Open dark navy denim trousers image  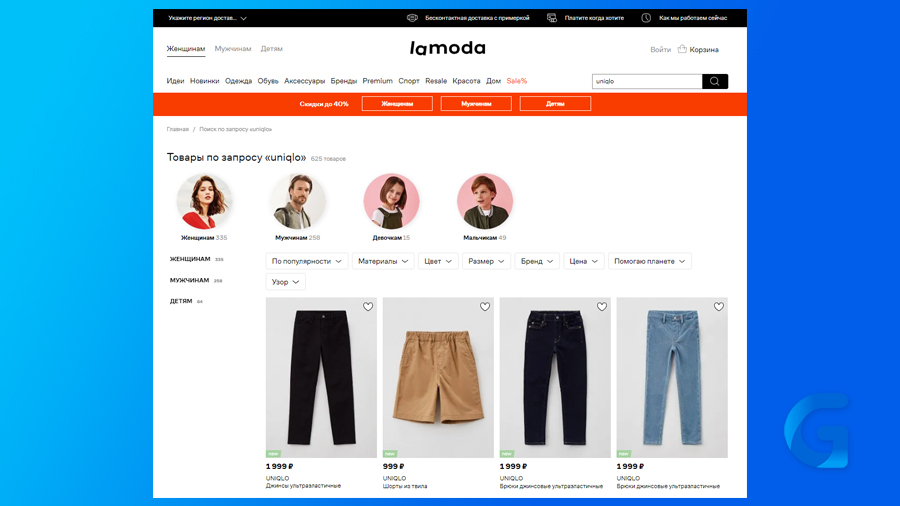(x=555, y=377)
